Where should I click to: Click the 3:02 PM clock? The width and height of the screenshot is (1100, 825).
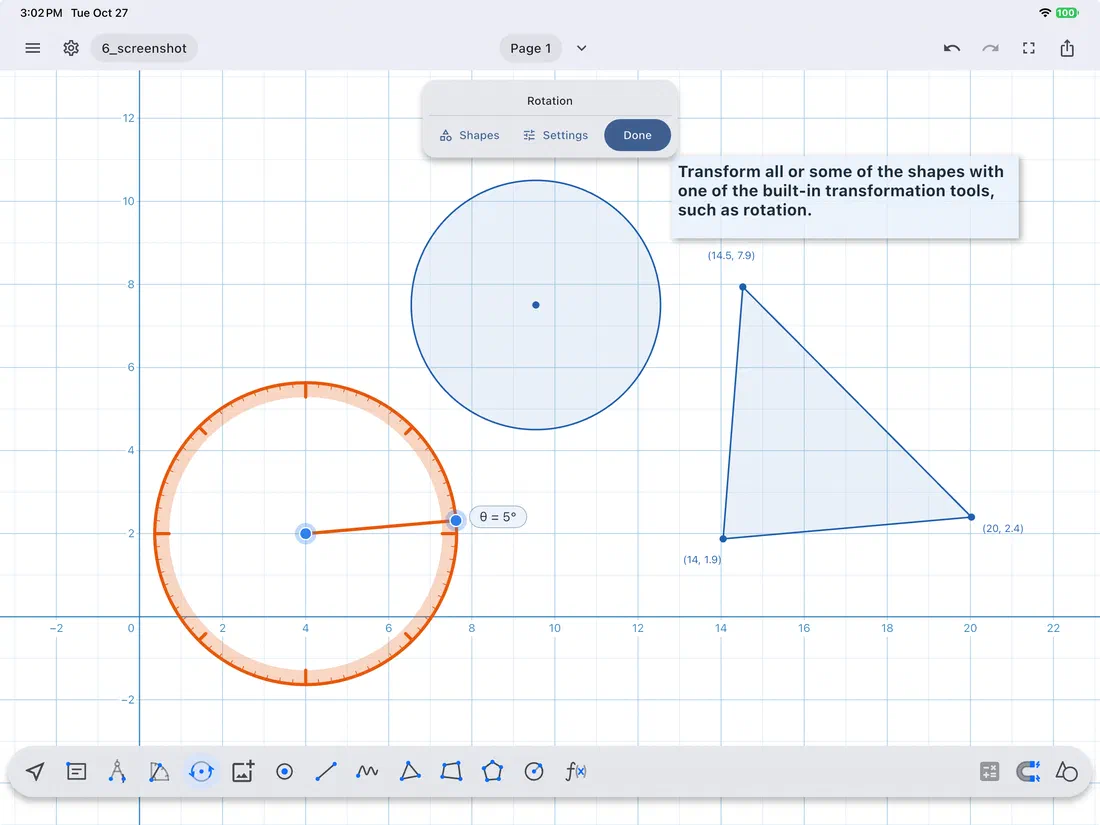[41, 13]
